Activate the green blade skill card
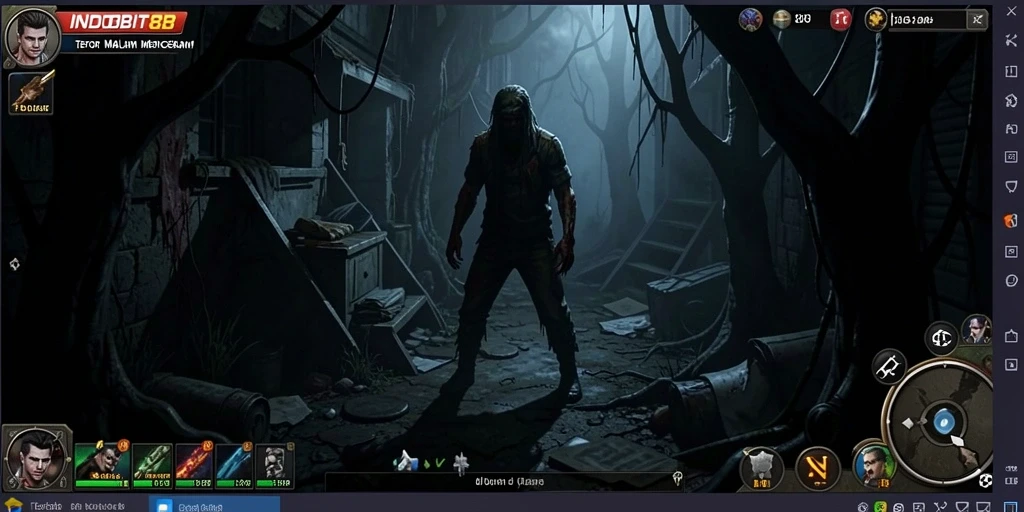Image resolution: width=1024 pixels, height=512 pixels. click(152, 466)
